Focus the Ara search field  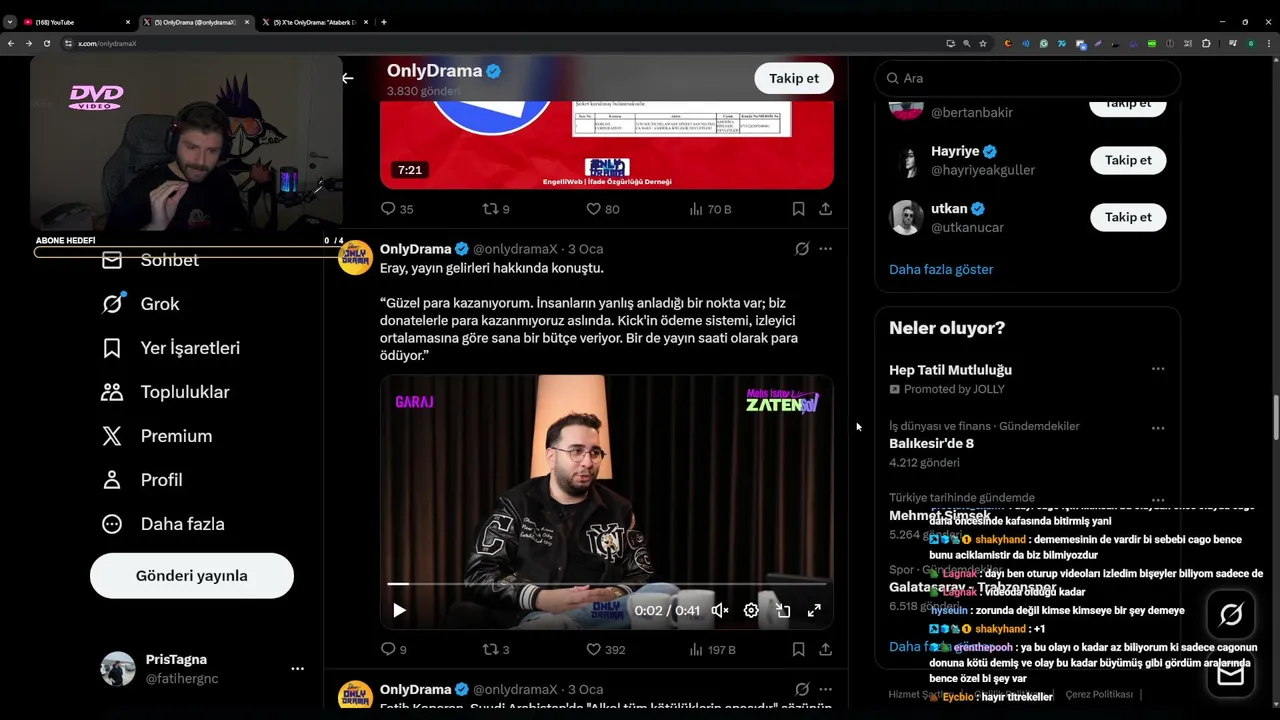point(1028,78)
